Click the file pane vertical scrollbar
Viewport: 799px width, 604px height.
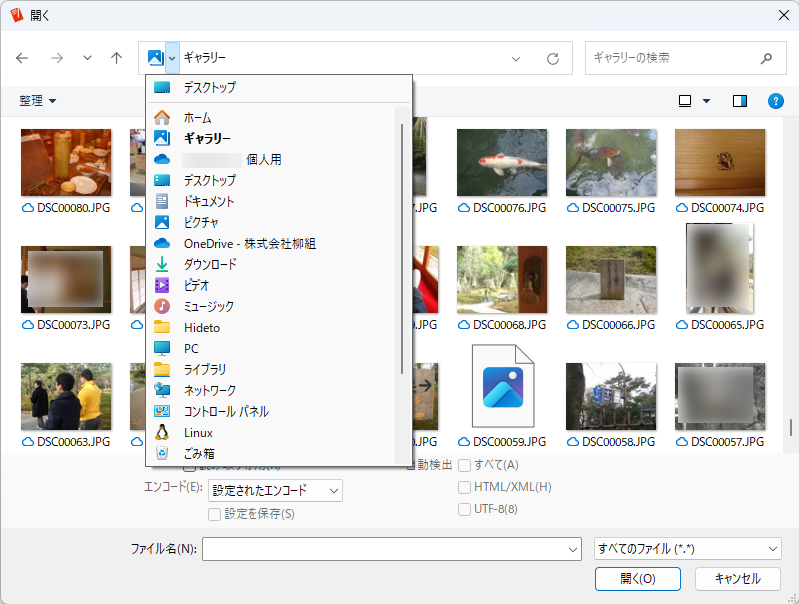click(x=791, y=427)
